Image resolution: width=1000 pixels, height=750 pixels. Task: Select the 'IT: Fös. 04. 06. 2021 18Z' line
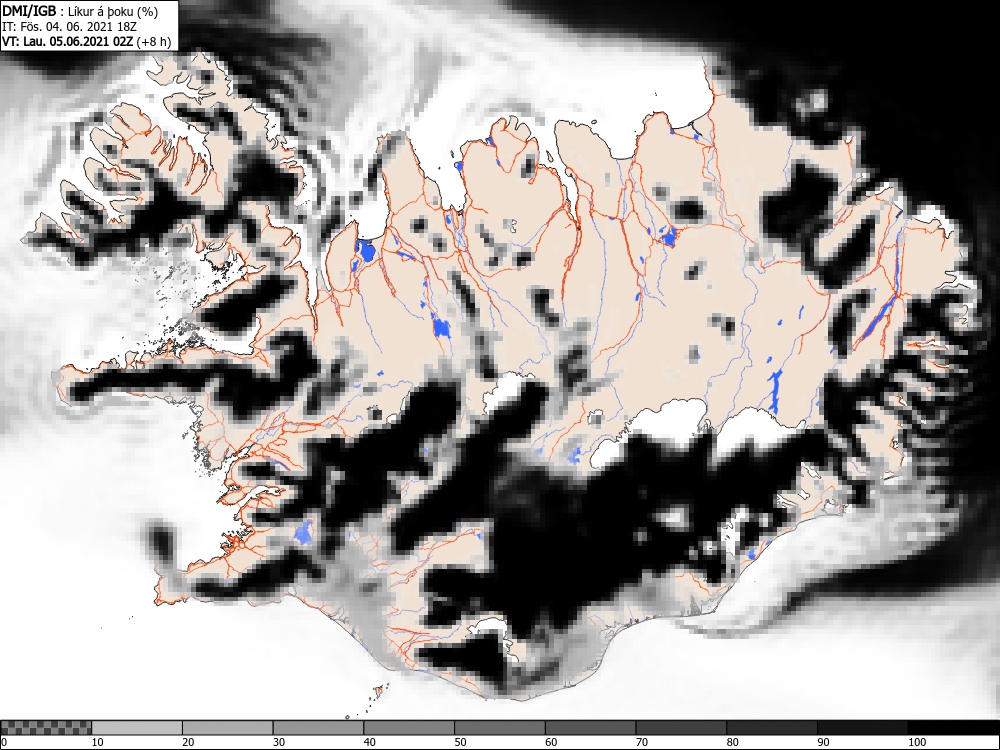pos(69,27)
